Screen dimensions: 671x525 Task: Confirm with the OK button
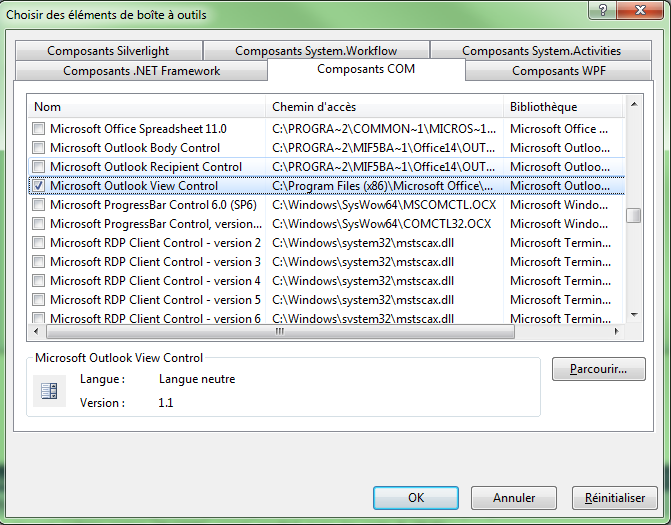(x=416, y=498)
